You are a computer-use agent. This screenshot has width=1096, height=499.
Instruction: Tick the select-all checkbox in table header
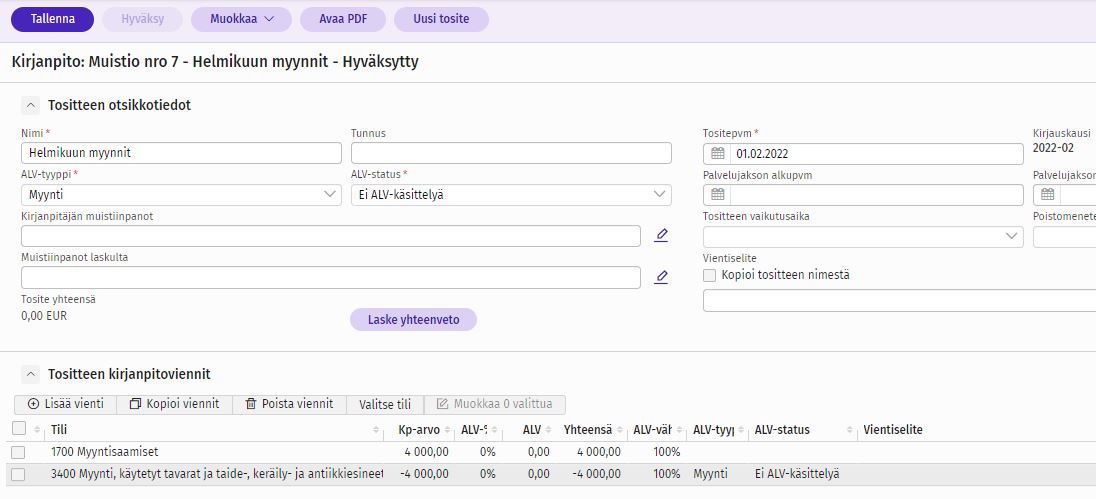19,428
